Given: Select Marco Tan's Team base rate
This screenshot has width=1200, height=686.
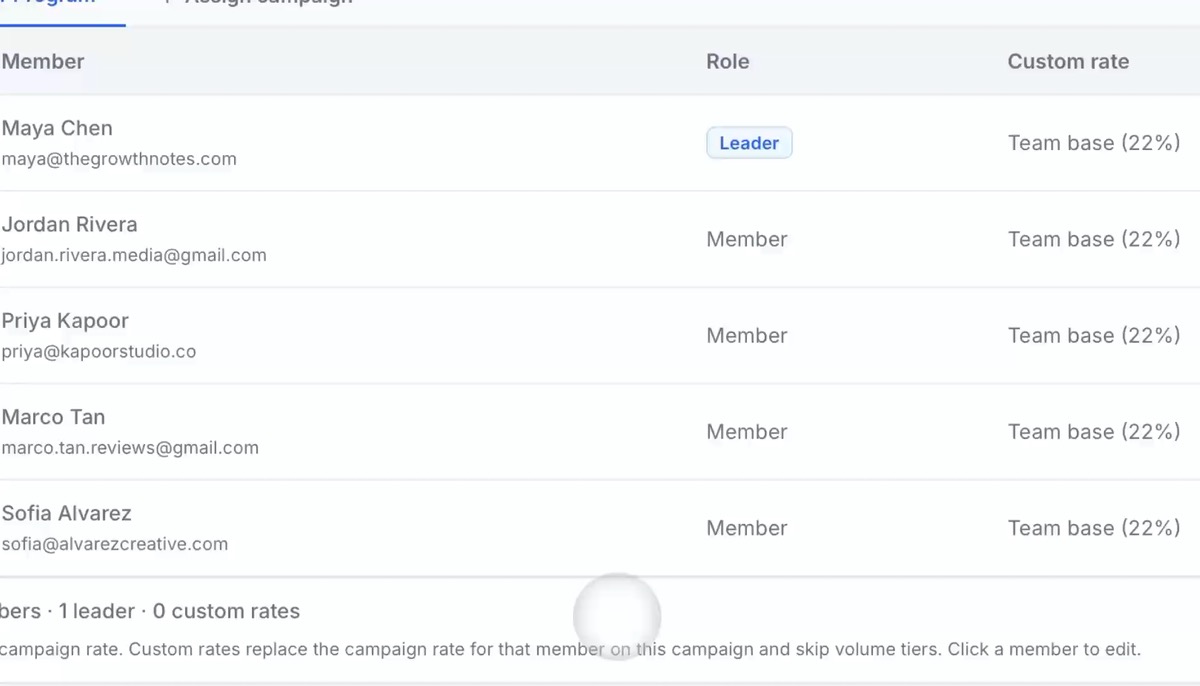Looking at the screenshot, I should (1094, 431).
